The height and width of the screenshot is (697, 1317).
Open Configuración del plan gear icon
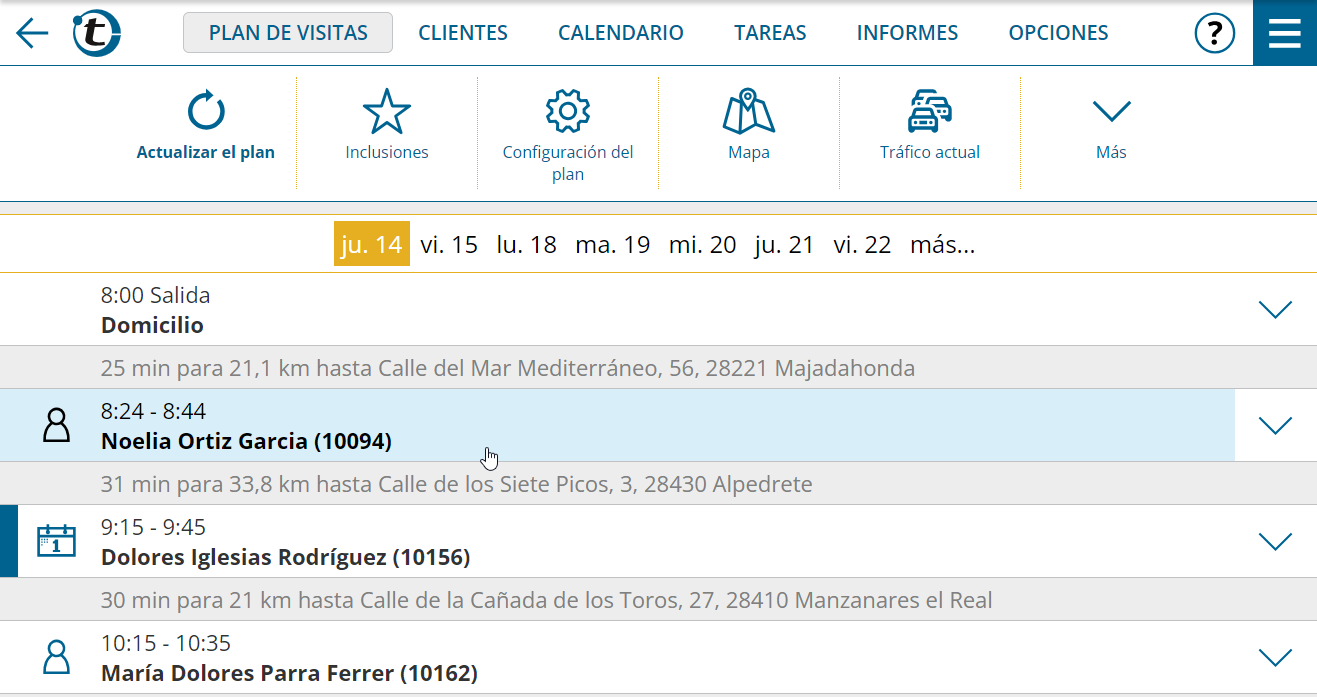point(568,111)
